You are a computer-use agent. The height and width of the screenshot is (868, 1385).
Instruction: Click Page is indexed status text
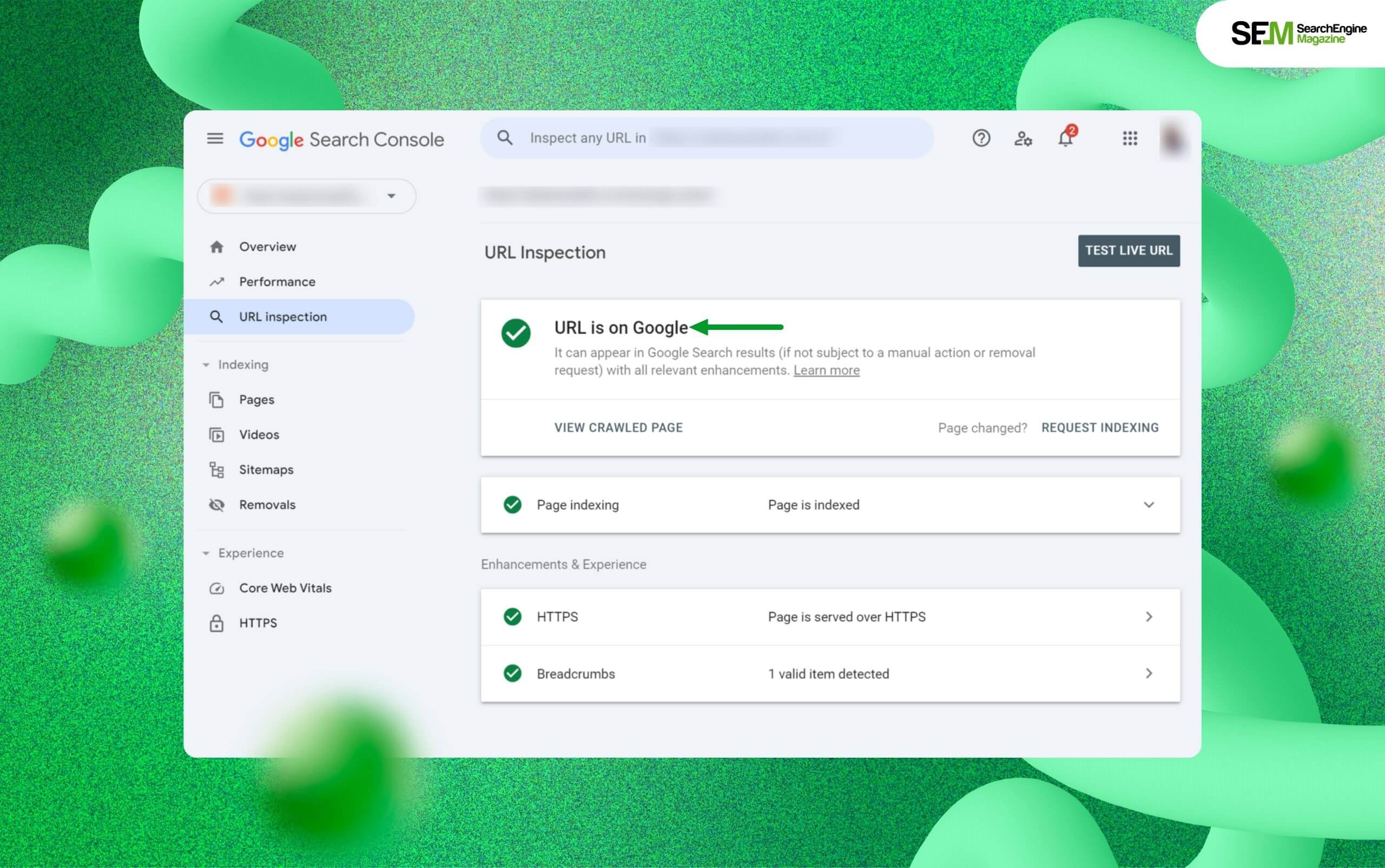(814, 505)
